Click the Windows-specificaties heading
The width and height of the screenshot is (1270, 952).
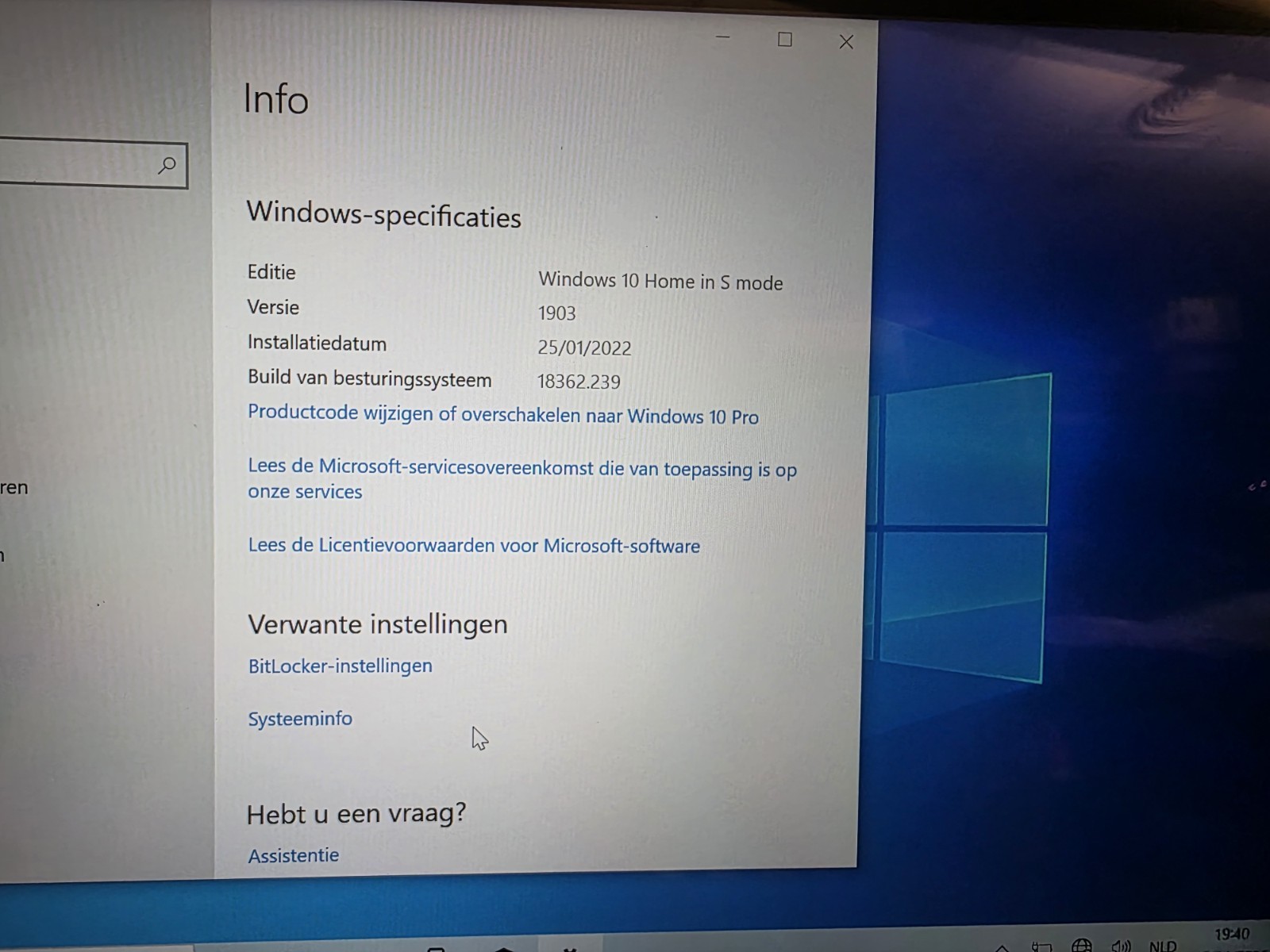pos(384,214)
